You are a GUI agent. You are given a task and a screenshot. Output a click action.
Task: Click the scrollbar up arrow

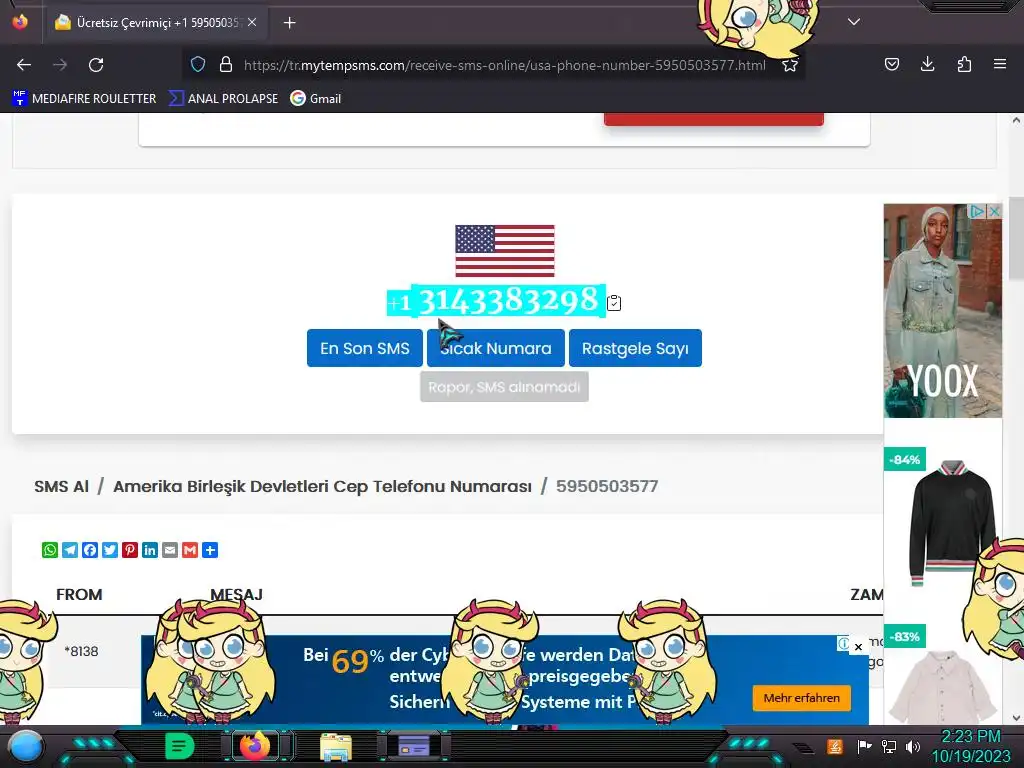(1016, 120)
